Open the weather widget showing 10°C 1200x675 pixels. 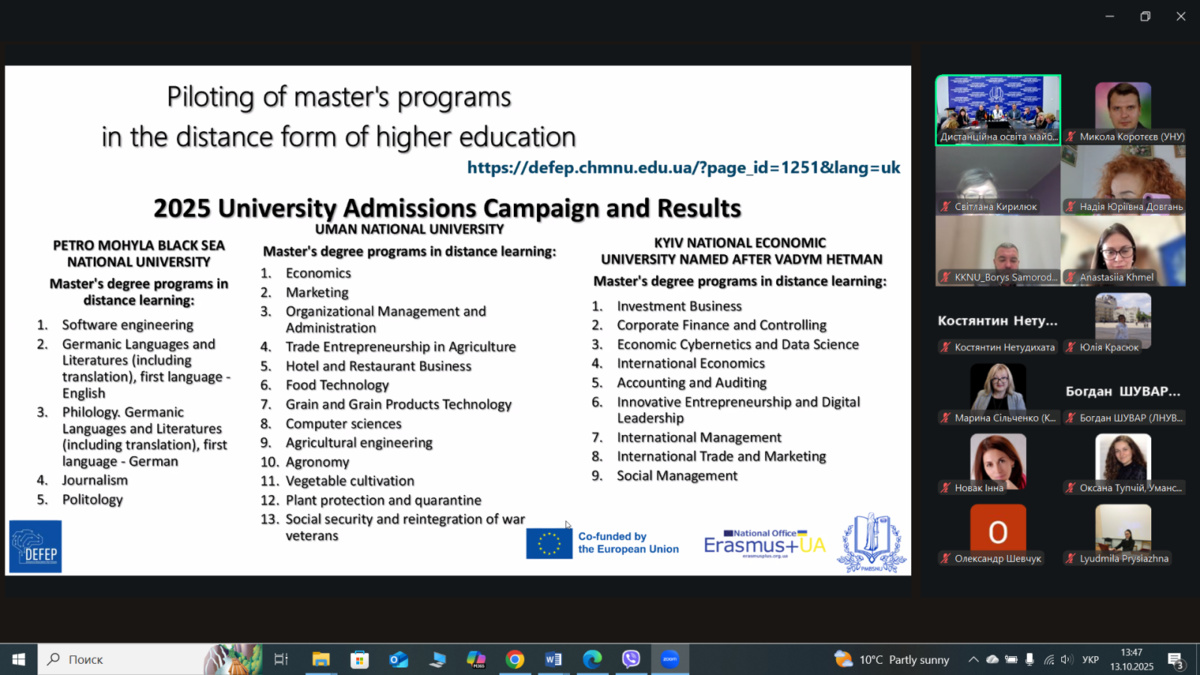coord(892,660)
